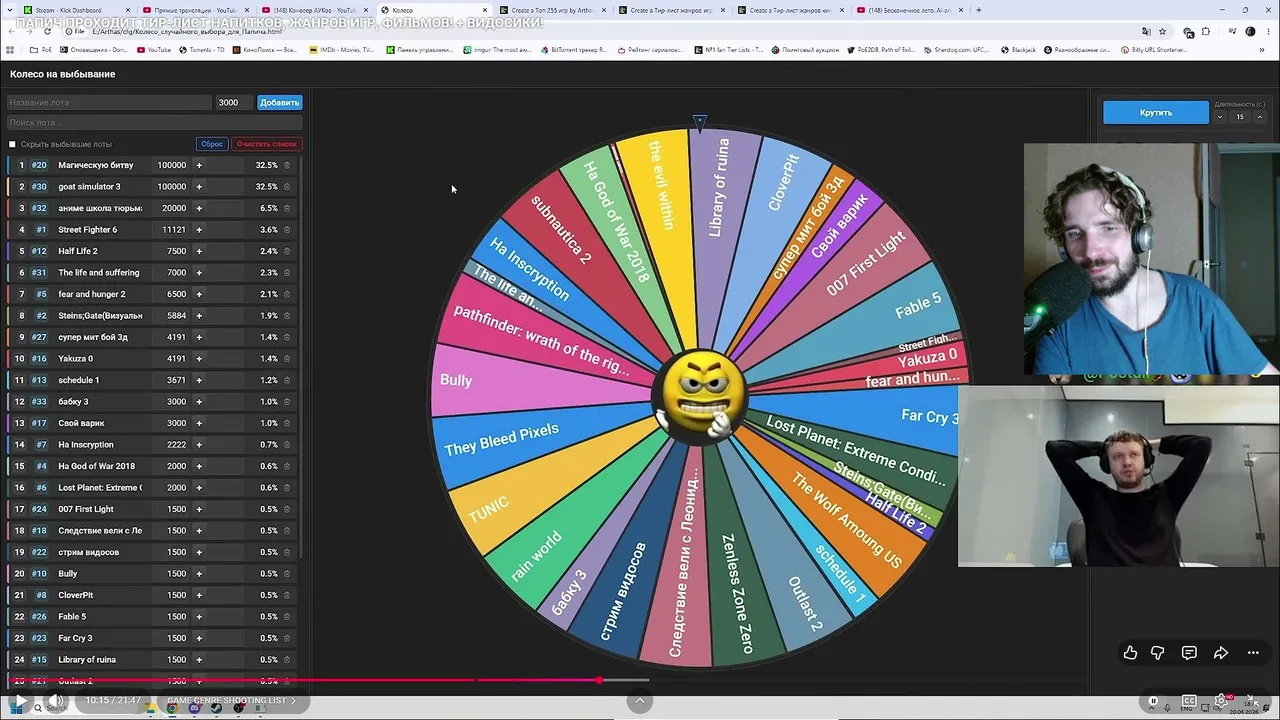
Task: Click the blue Крутить spin button
Action: click(x=1155, y=113)
